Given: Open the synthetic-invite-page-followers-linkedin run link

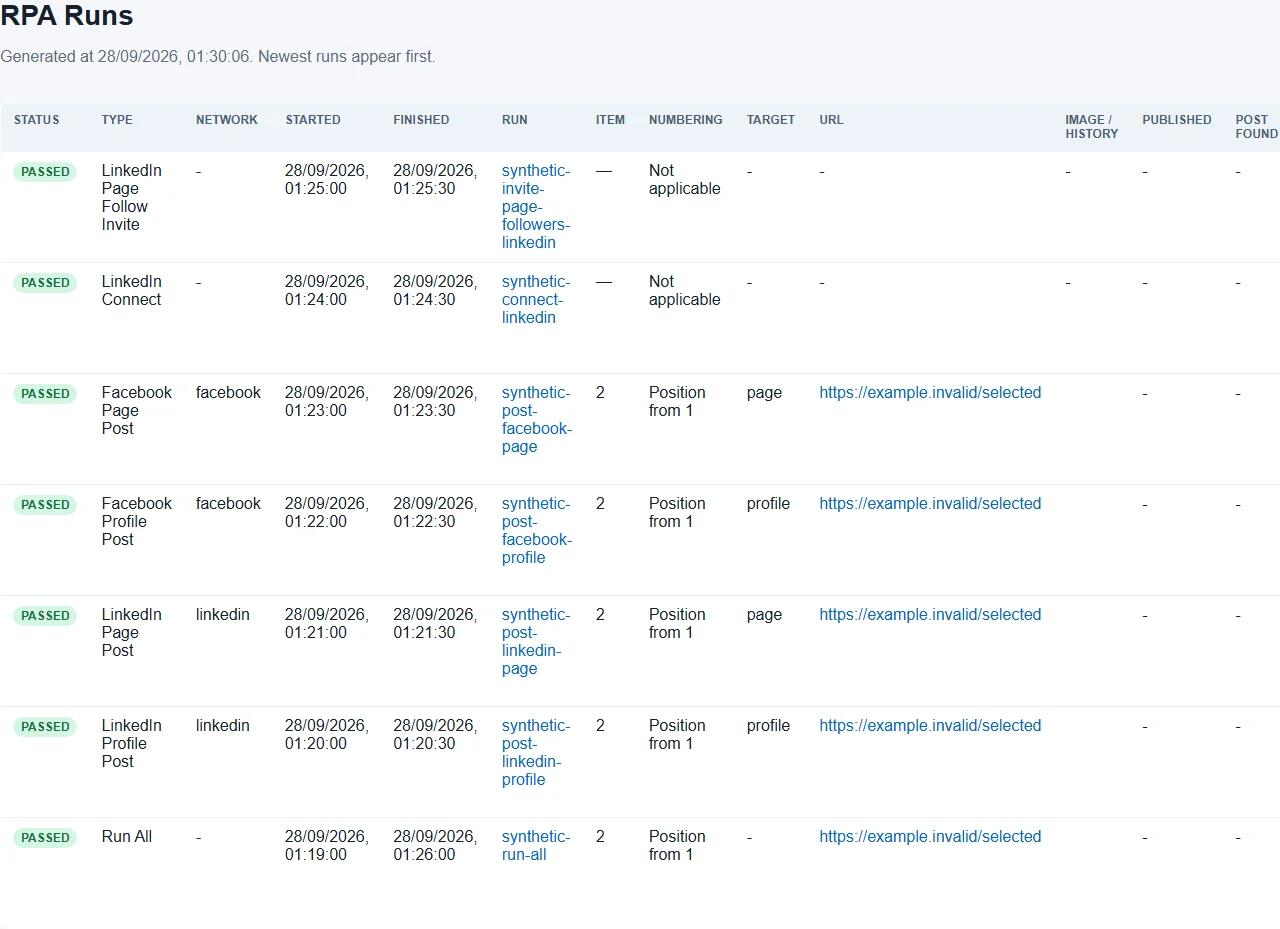Looking at the screenshot, I should click(536, 207).
